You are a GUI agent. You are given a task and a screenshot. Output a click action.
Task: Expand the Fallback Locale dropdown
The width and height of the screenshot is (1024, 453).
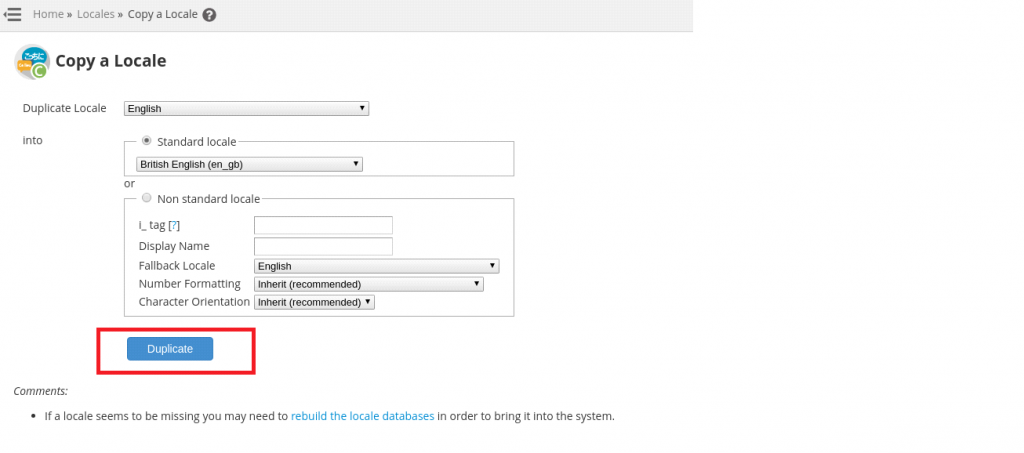[376, 266]
